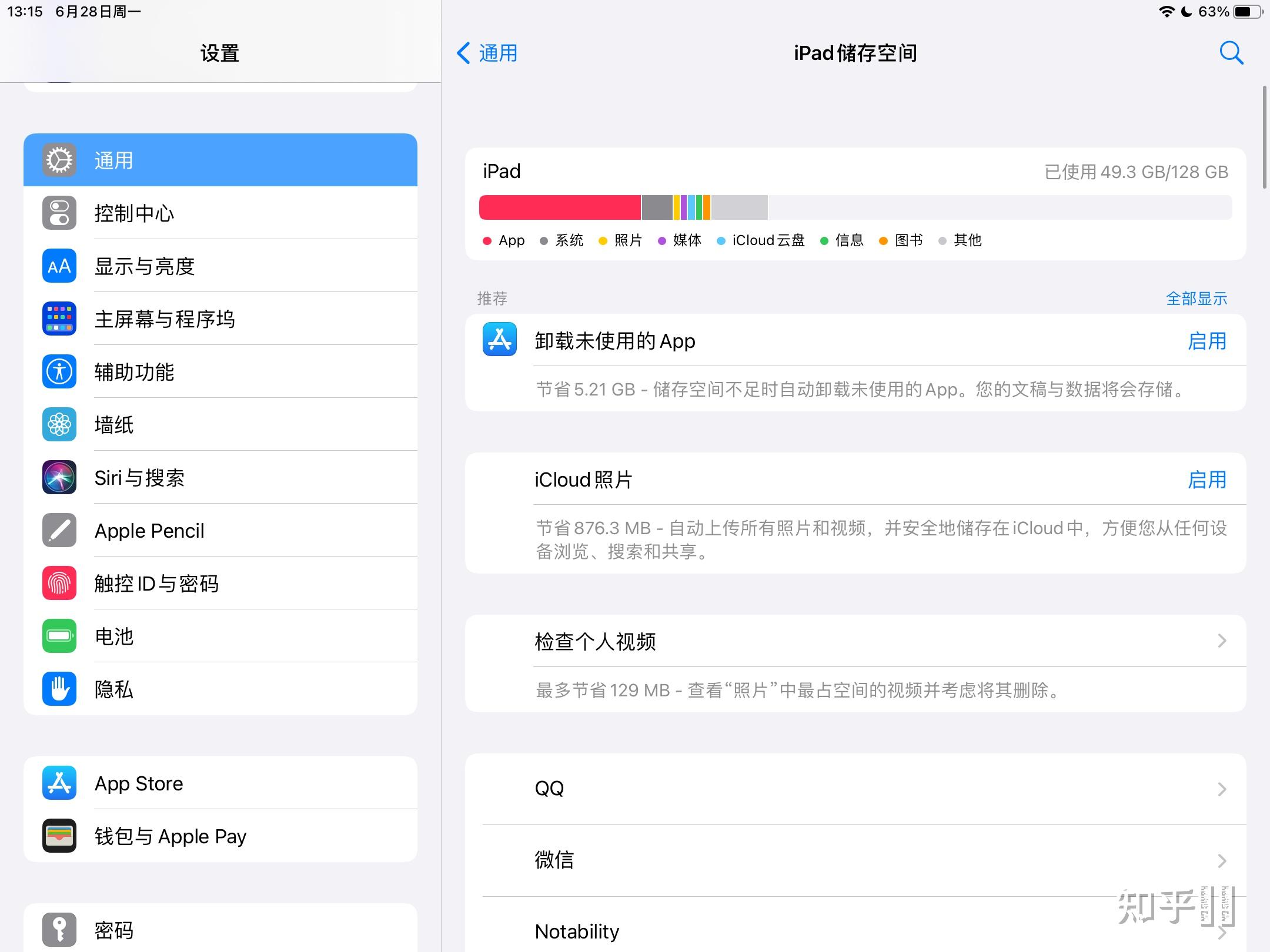Select 通用 in settings sidebar
This screenshot has height=952, width=1270.
(220, 160)
